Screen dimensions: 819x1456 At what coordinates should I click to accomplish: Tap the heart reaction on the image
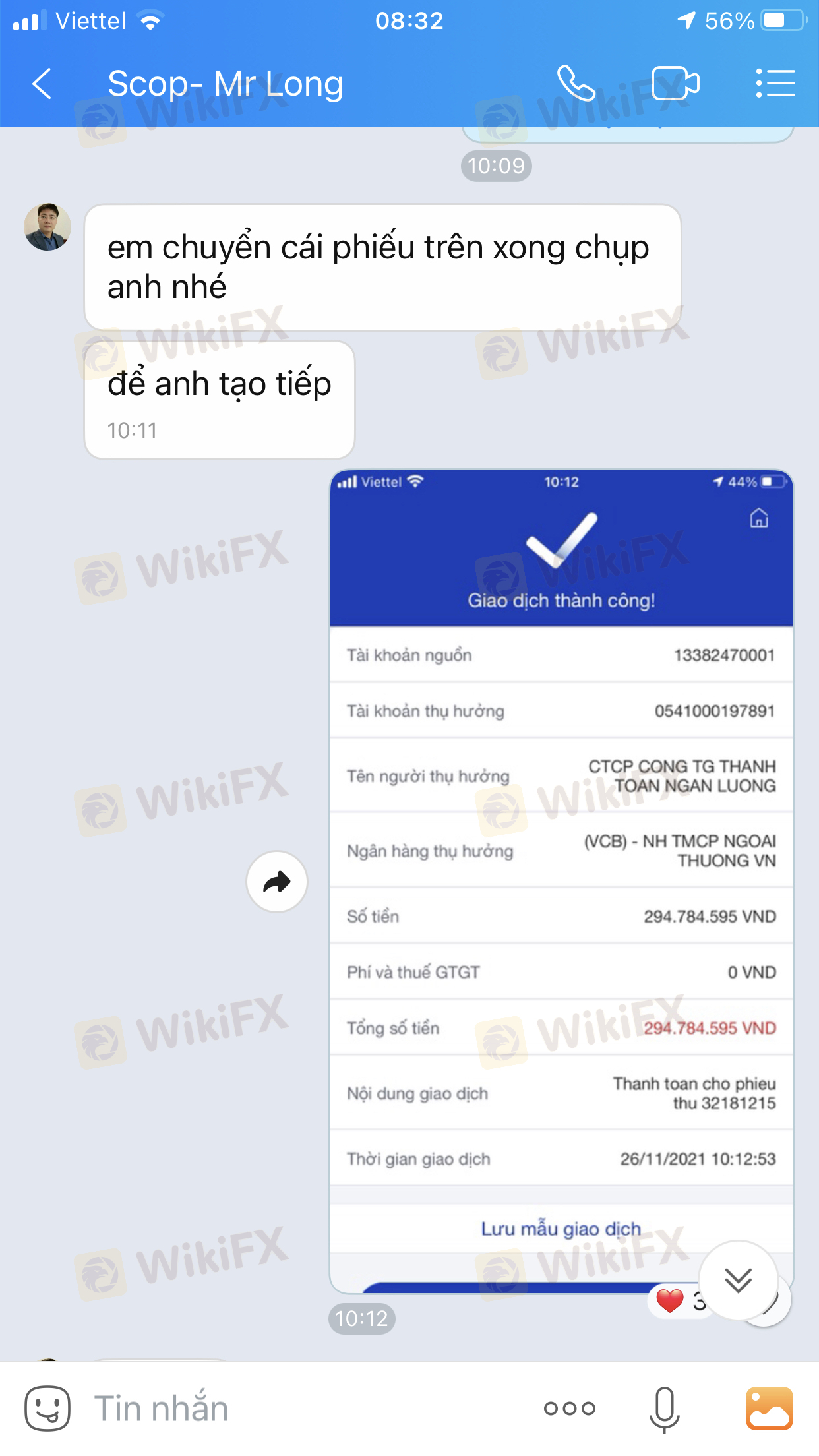coord(670,1300)
